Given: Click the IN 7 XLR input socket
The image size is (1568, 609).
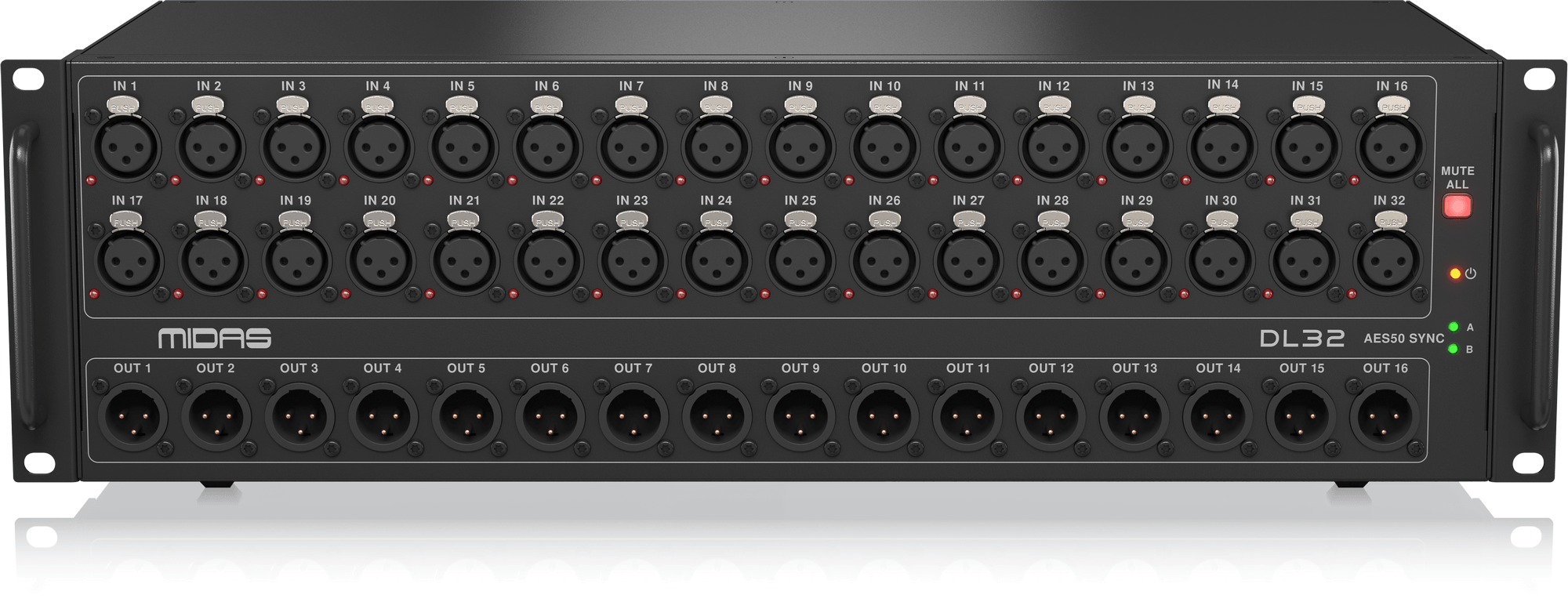Looking at the screenshot, I should 631,147.
